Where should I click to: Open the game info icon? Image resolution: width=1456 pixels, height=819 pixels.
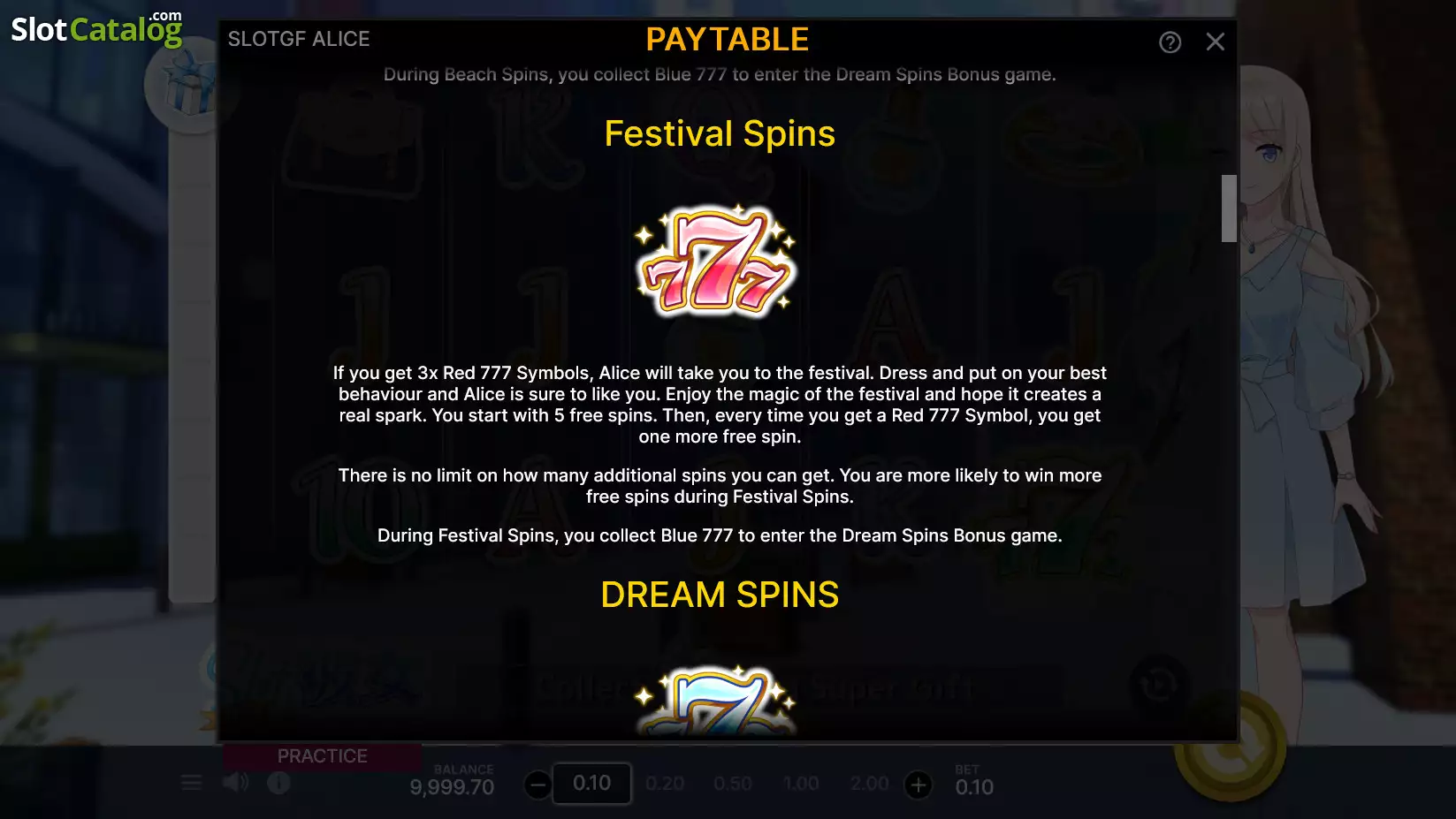pos(278,783)
